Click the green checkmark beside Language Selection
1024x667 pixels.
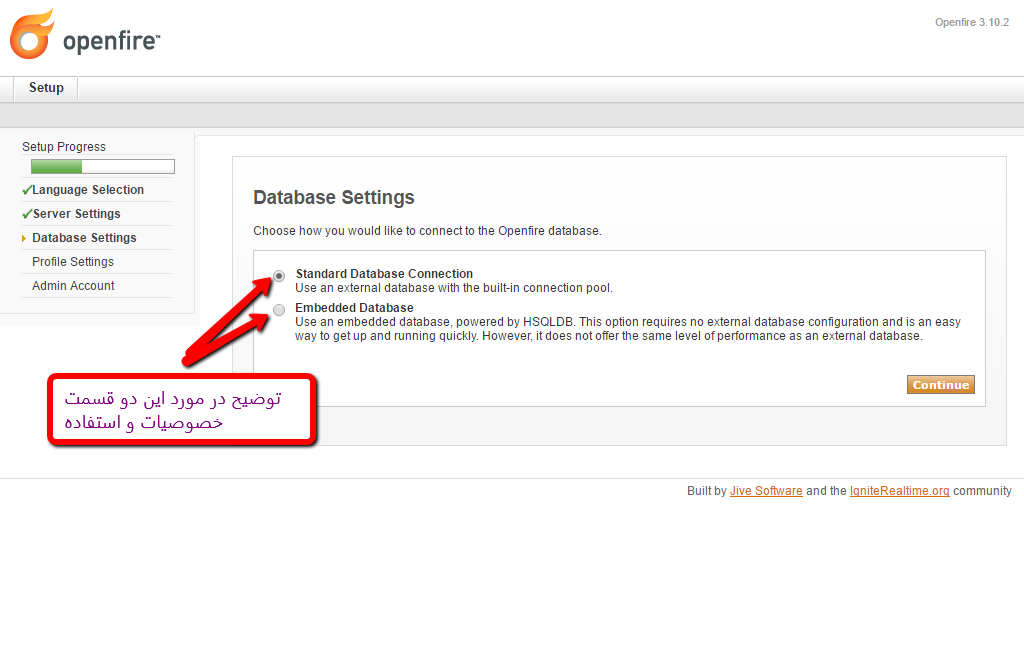click(x=26, y=190)
